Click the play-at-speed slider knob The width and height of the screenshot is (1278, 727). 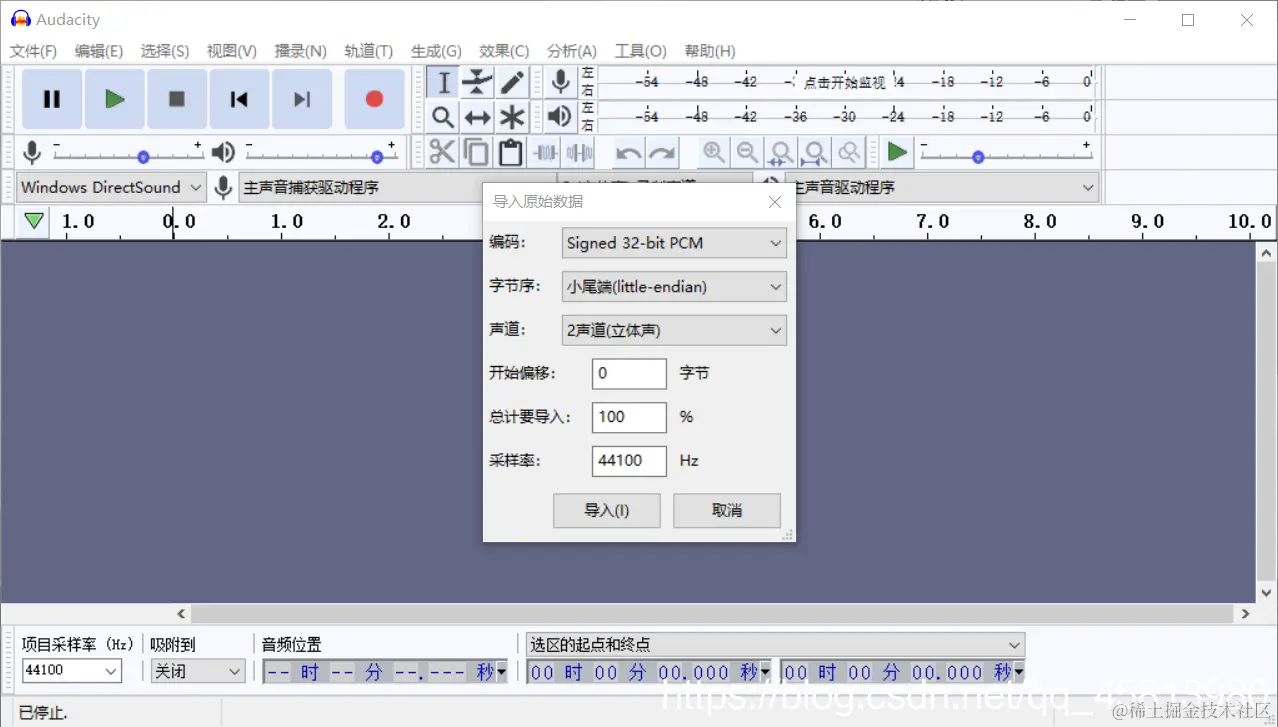[978, 157]
